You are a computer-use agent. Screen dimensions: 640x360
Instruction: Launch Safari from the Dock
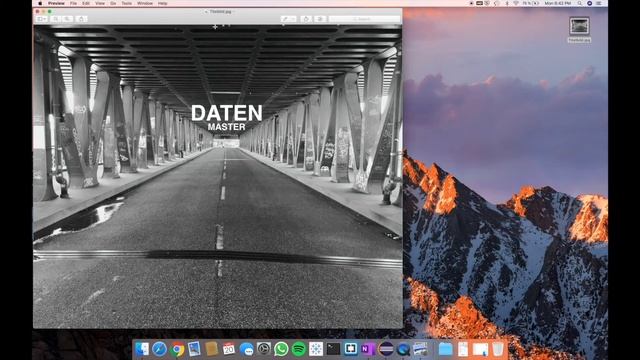pos(159,349)
